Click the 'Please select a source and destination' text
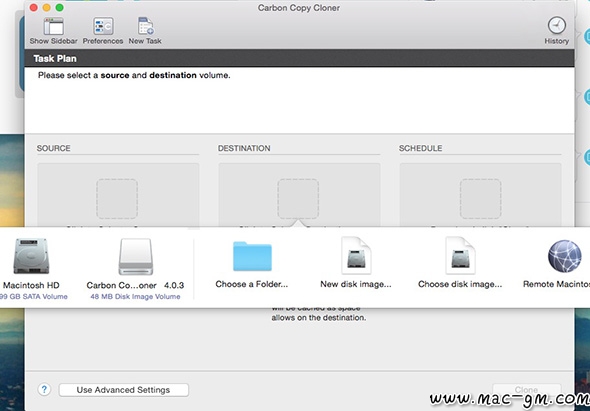The width and height of the screenshot is (590, 411). point(134,75)
